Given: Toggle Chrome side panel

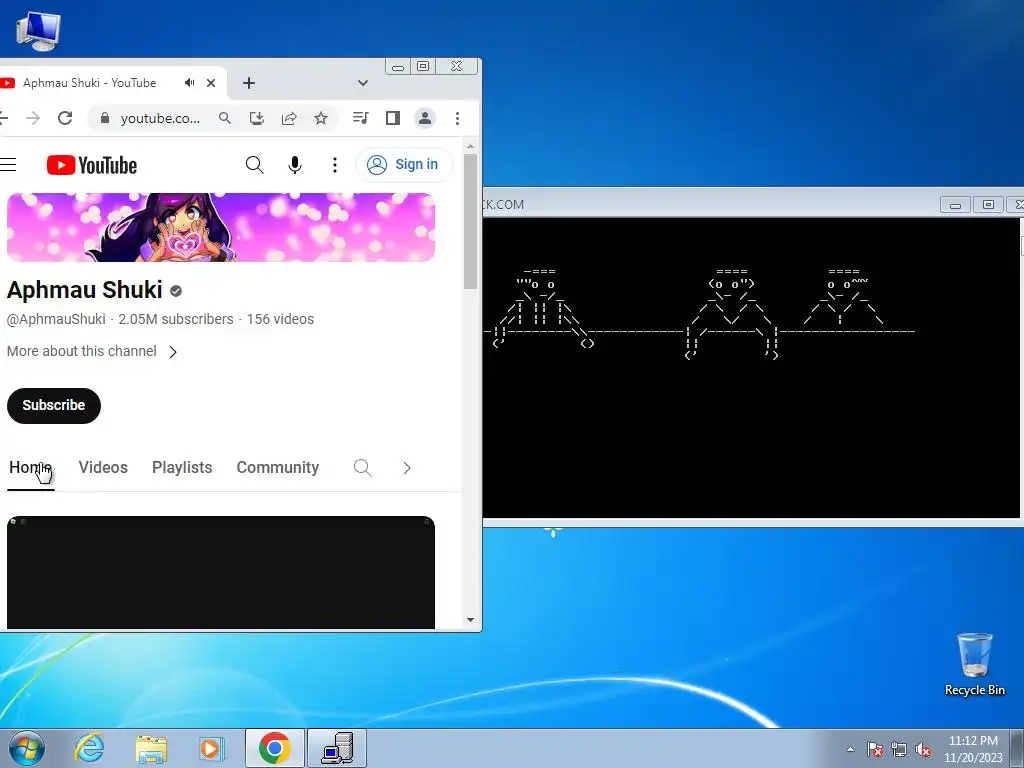Looking at the screenshot, I should pyautogui.click(x=392, y=118).
